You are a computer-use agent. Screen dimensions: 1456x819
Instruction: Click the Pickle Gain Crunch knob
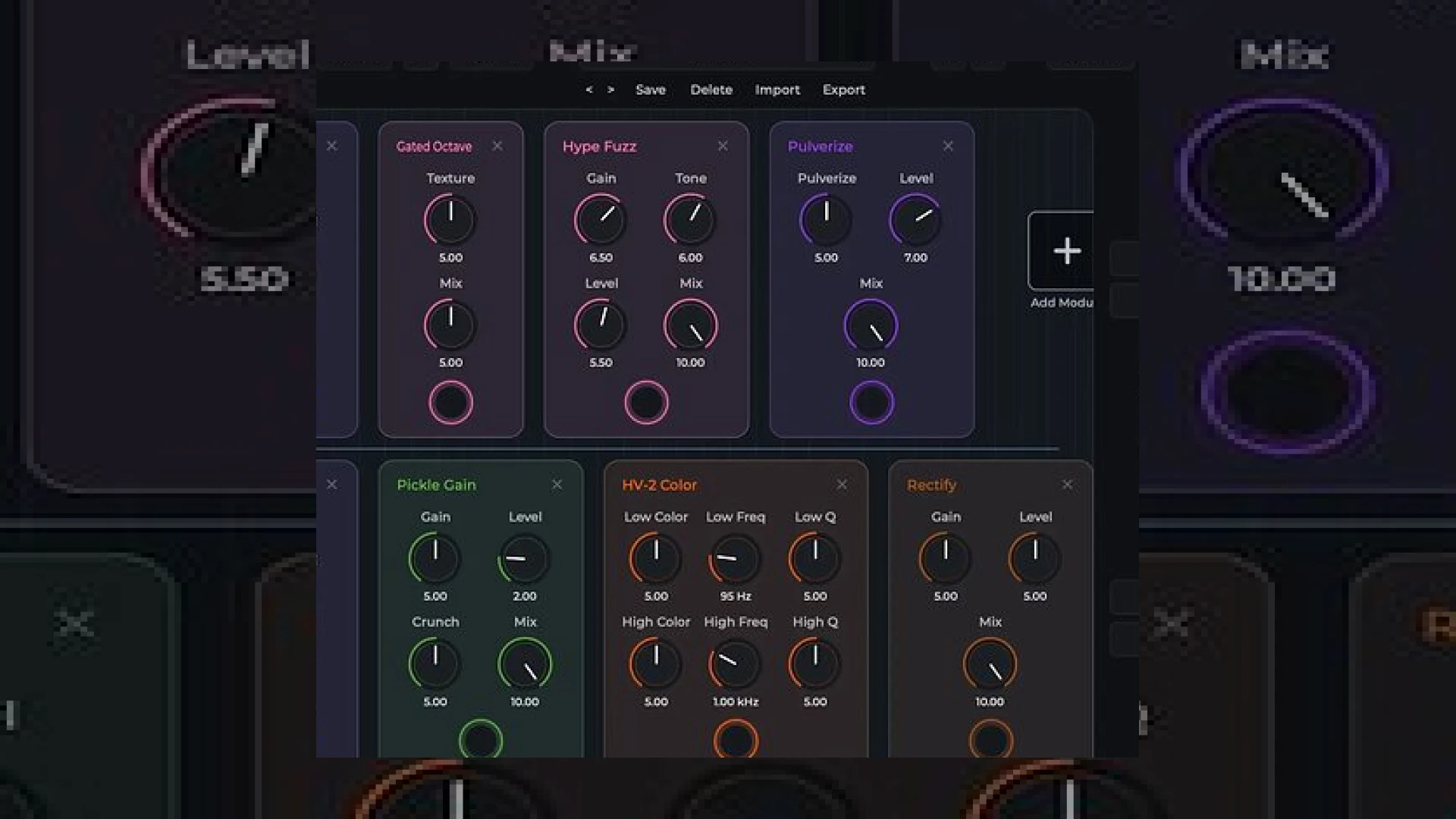(435, 664)
